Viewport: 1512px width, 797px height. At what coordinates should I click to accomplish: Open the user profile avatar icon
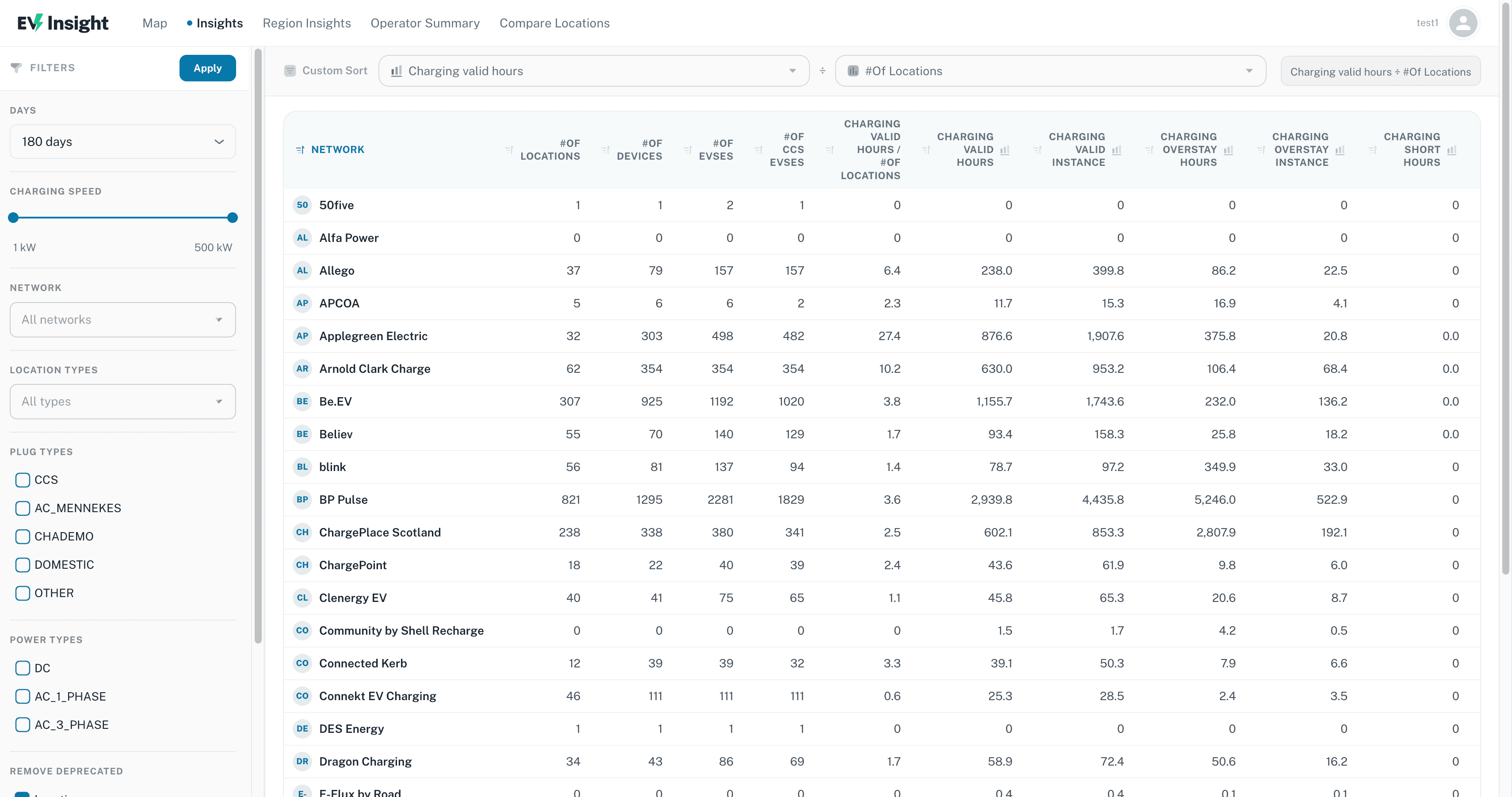tap(1462, 23)
